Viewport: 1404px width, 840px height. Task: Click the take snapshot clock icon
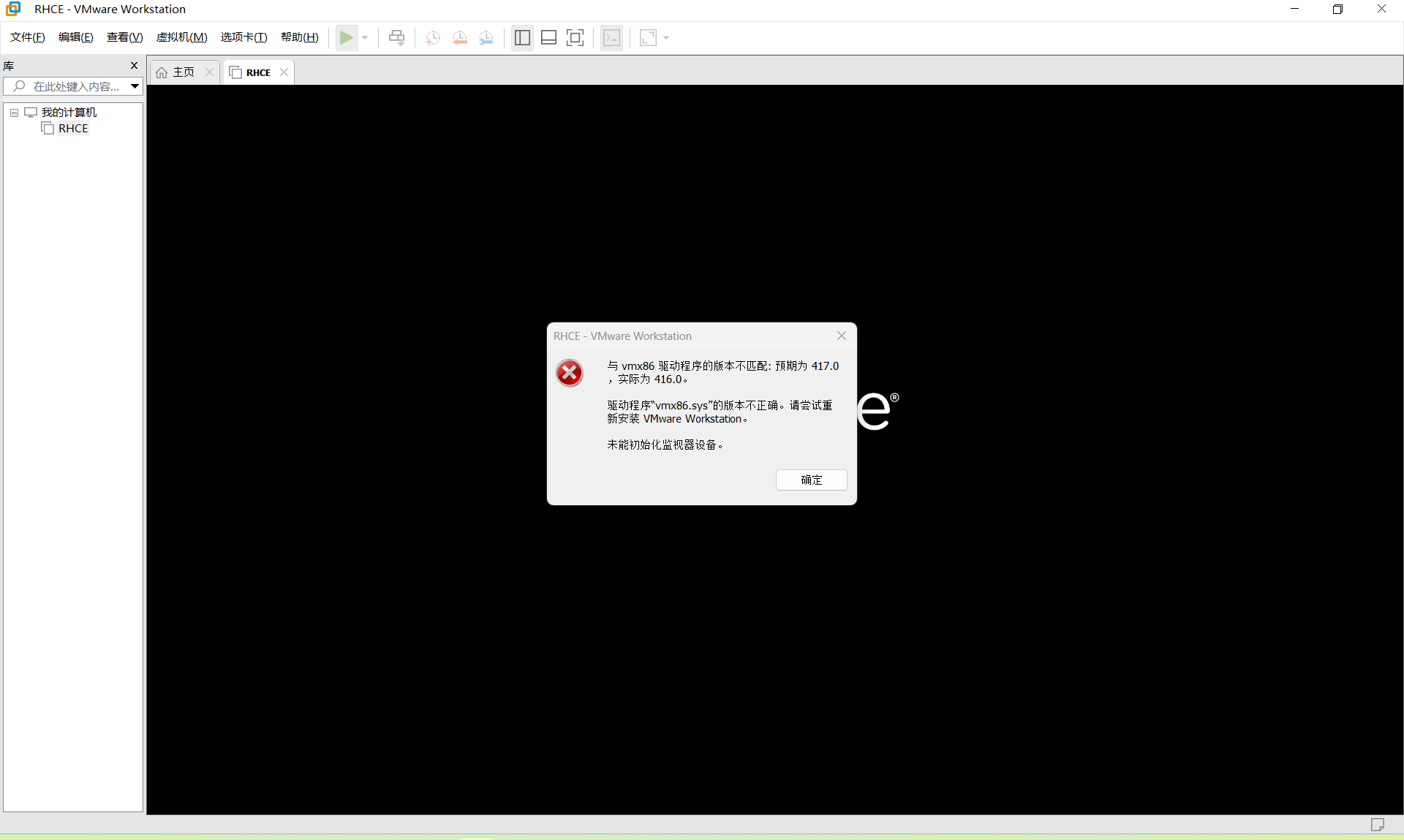pyautogui.click(x=432, y=37)
